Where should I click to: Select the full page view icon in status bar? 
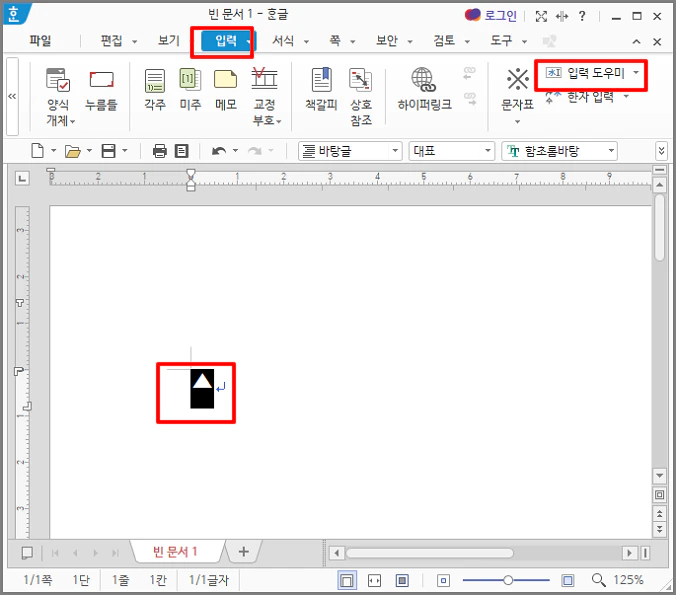[x=402, y=581]
